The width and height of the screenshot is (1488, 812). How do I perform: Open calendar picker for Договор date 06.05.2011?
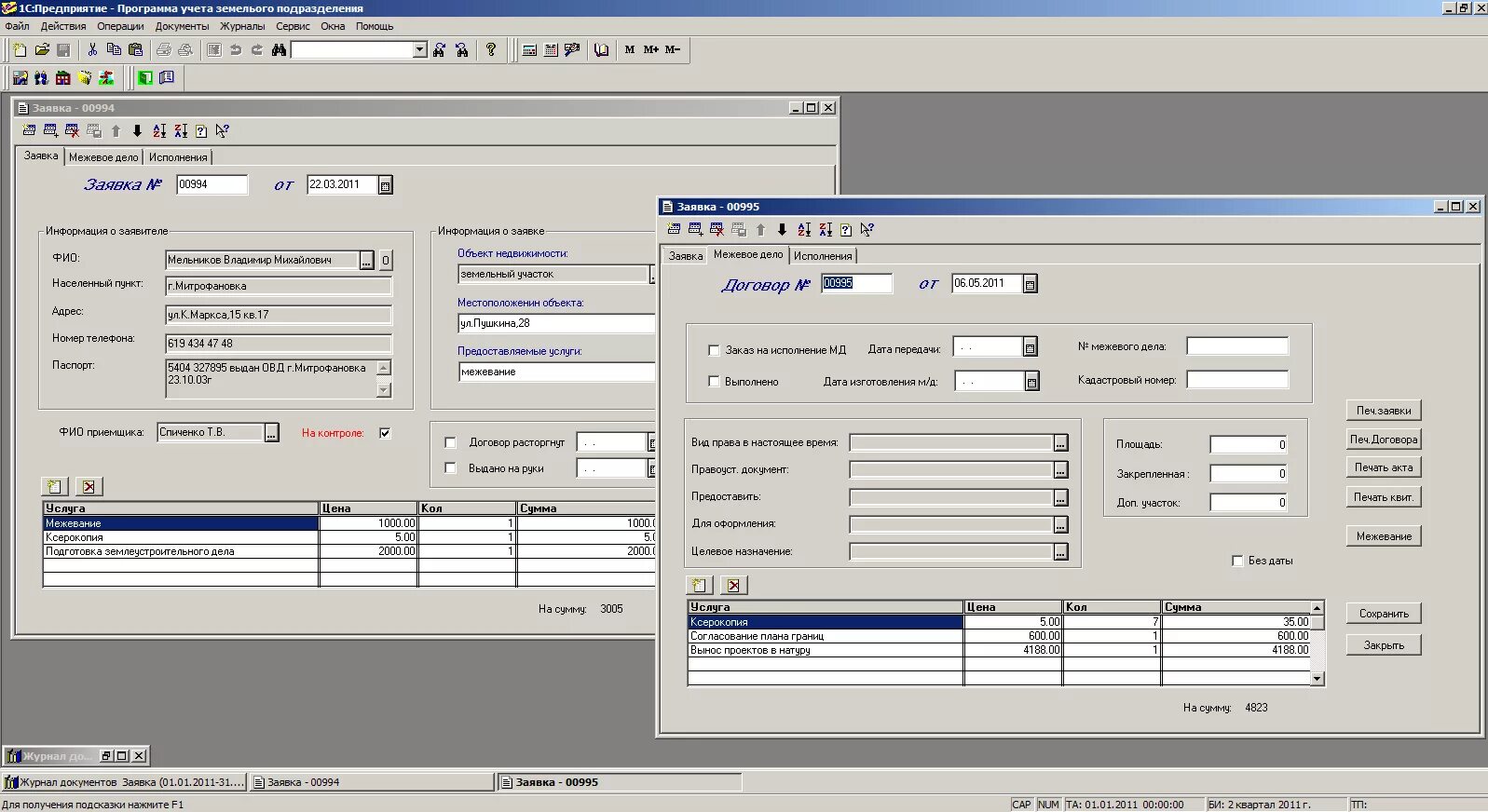pos(1030,284)
